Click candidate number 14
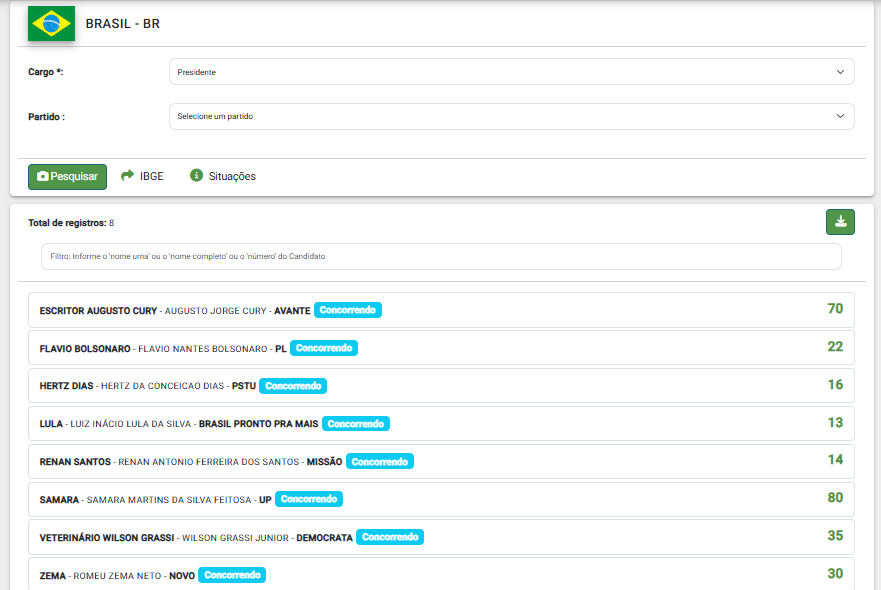 pos(835,460)
